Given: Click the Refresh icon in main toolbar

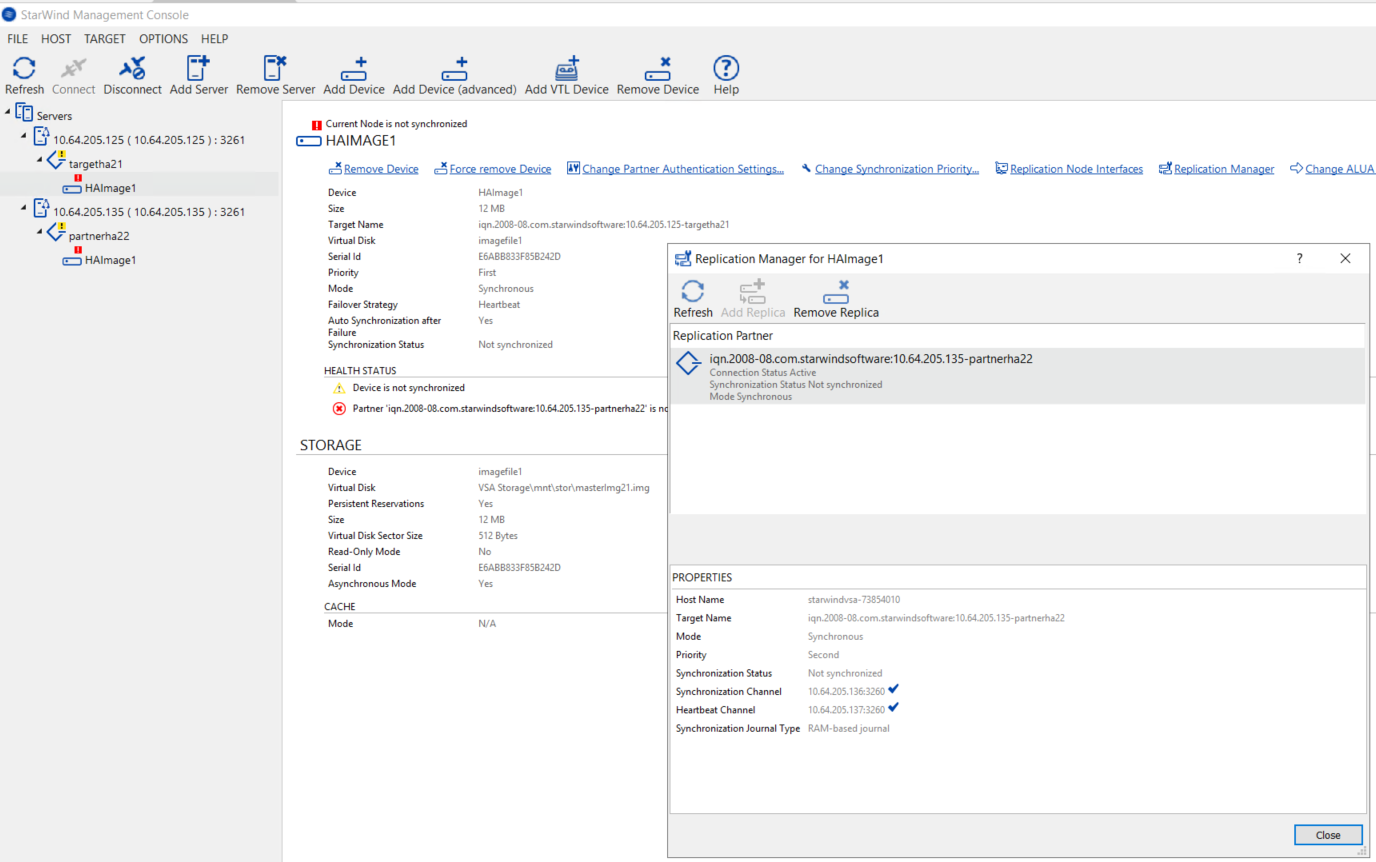Looking at the screenshot, I should 24,68.
